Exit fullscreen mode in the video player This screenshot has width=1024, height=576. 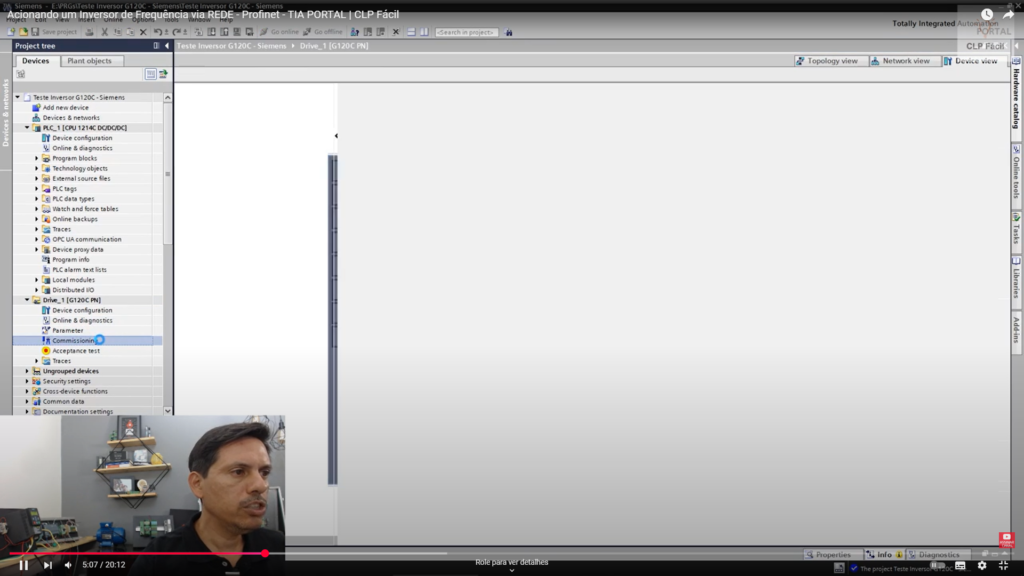(x=1004, y=566)
